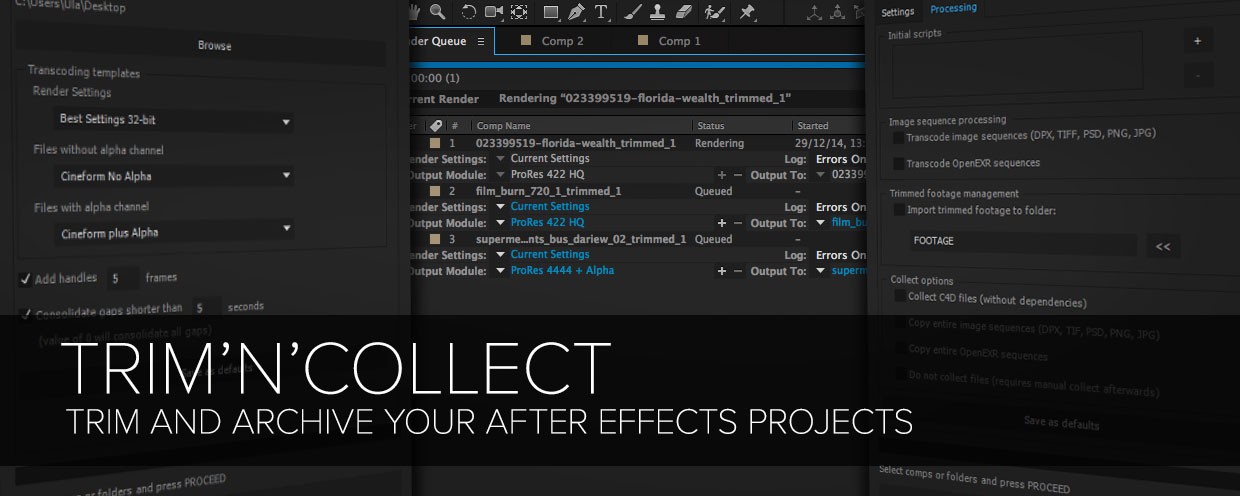Click the label color of render item 2
The image size is (1240, 496).
(x=435, y=191)
